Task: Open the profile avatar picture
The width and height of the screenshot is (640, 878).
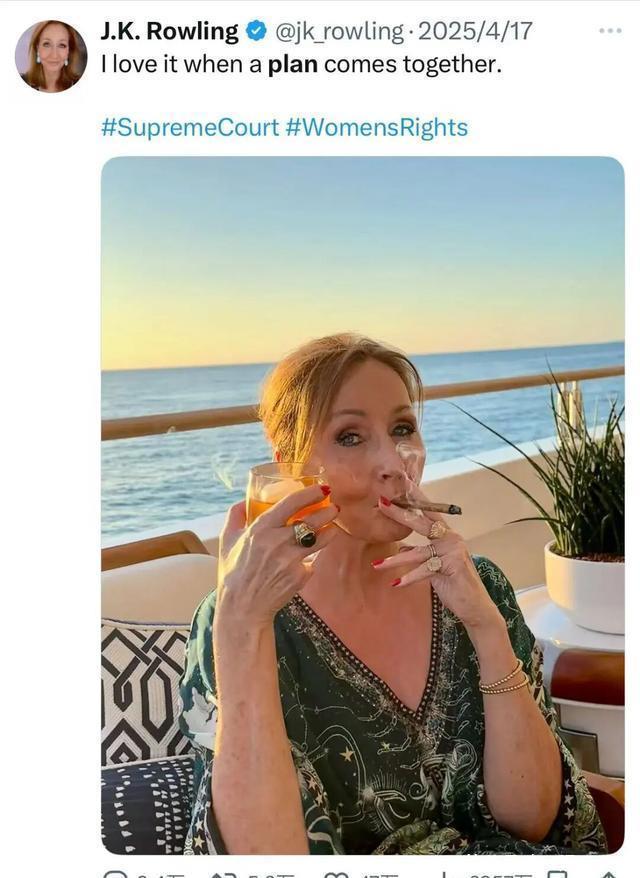Action: tap(50, 56)
